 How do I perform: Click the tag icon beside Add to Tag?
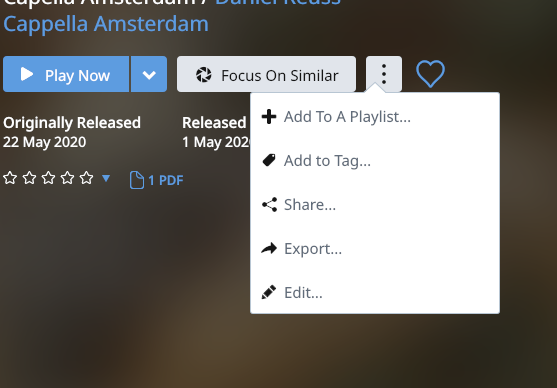point(269,160)
